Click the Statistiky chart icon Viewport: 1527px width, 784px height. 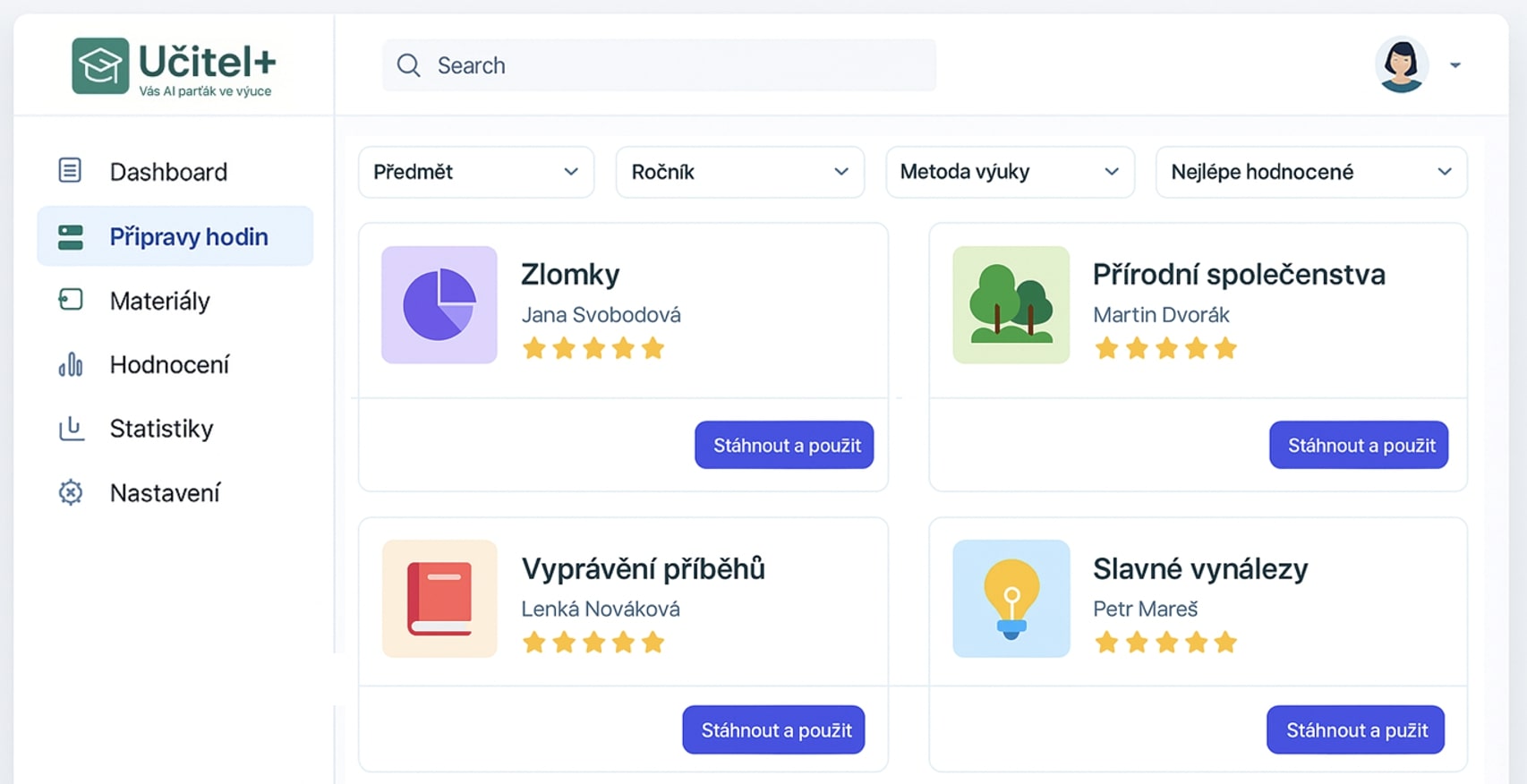point(70,429)
